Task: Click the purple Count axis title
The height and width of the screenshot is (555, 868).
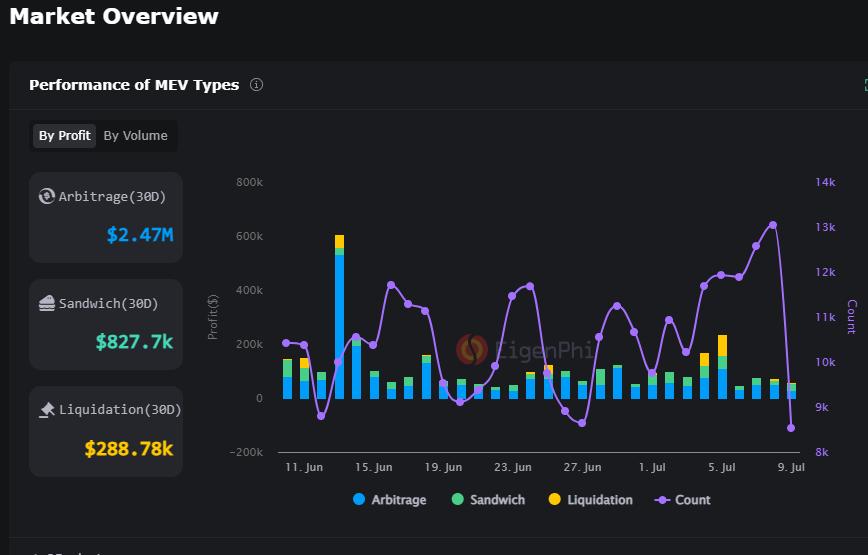Action: tap(852, 317)
